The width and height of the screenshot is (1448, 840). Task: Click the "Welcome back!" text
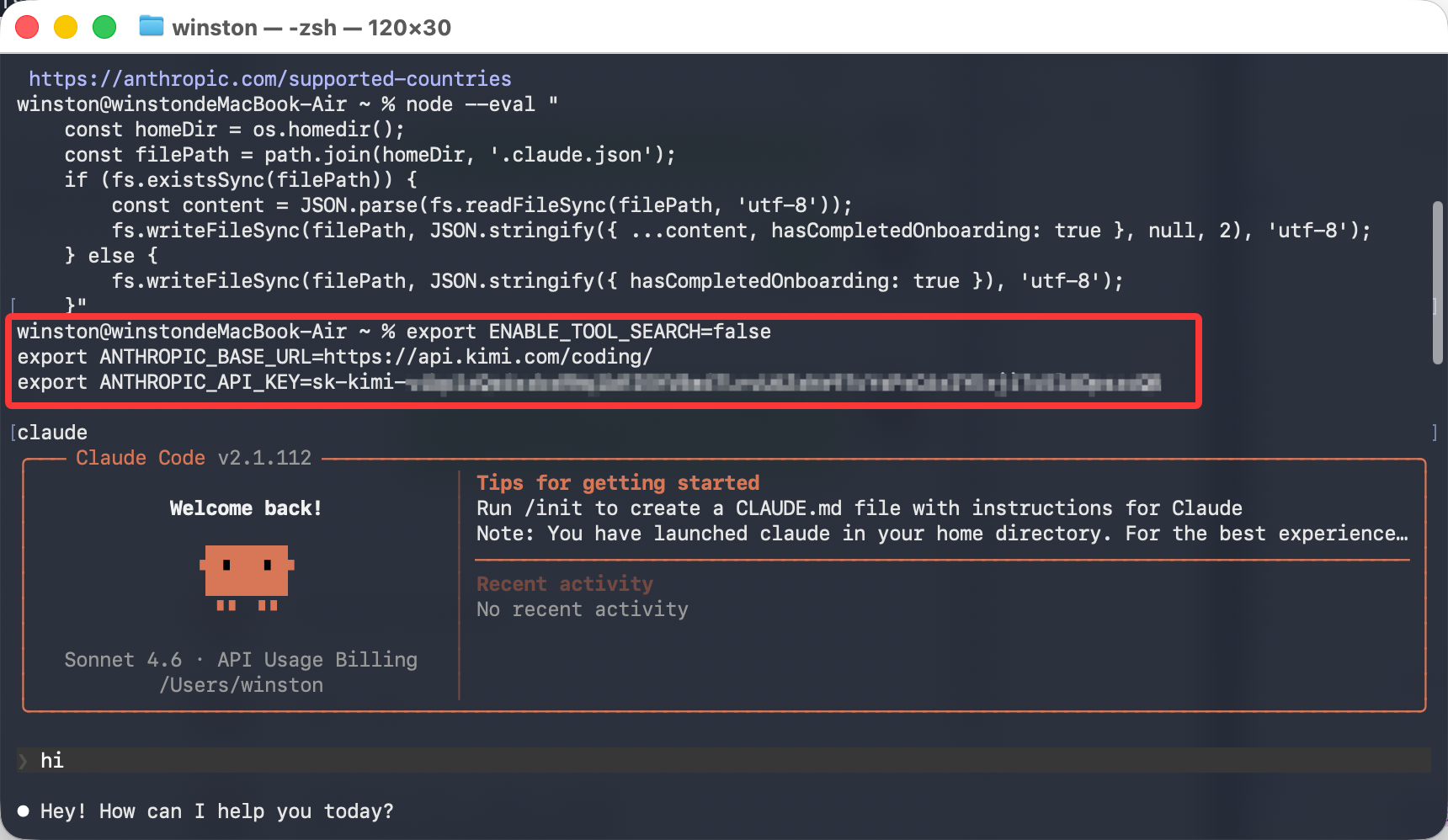tap(246, 508)
